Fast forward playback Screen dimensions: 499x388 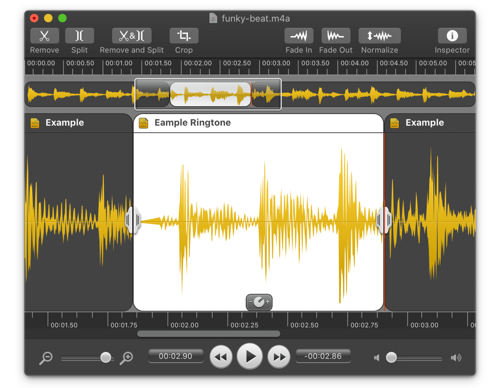[279, 357]
